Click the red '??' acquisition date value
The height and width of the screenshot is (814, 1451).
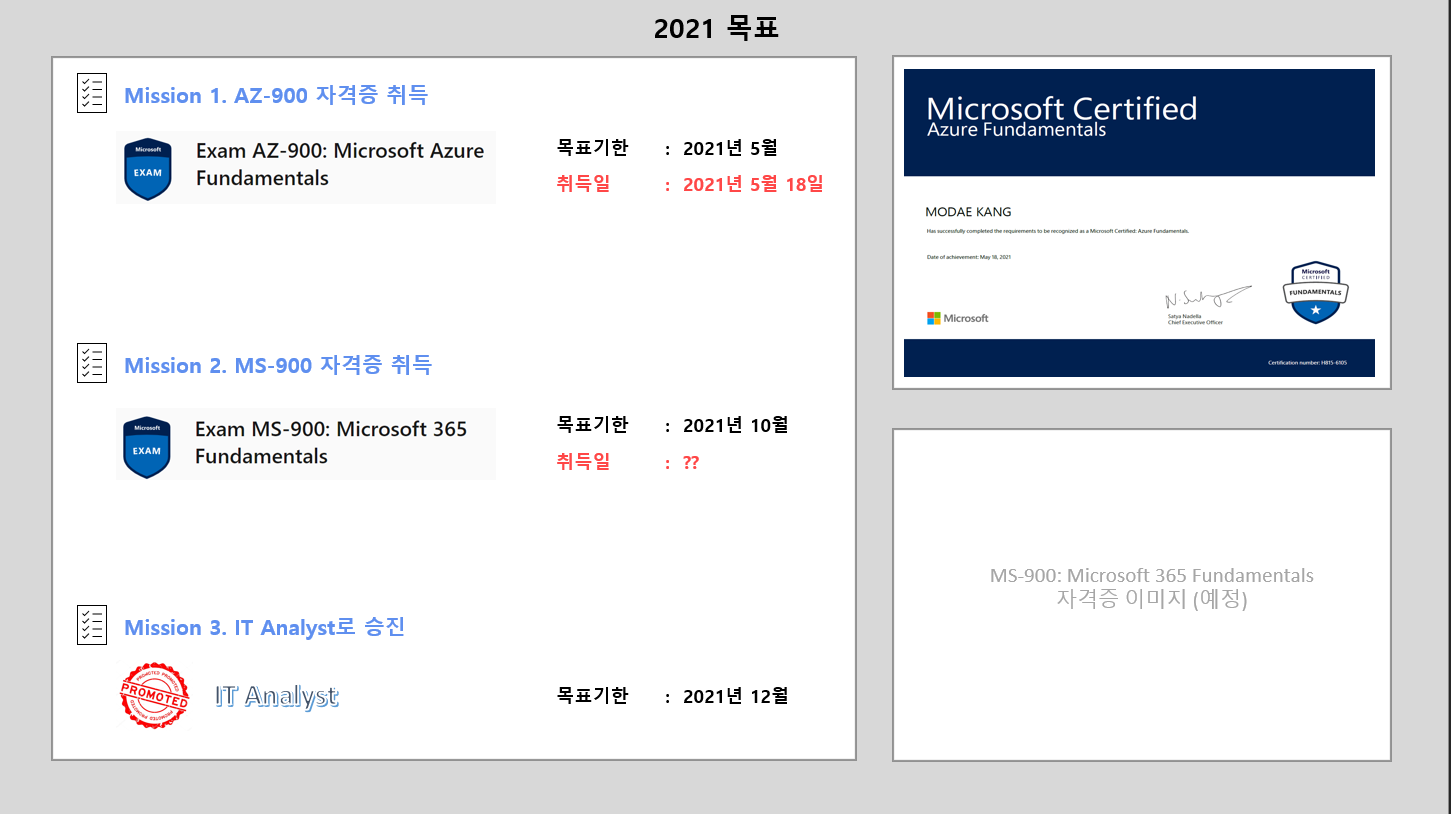(691, 462)
